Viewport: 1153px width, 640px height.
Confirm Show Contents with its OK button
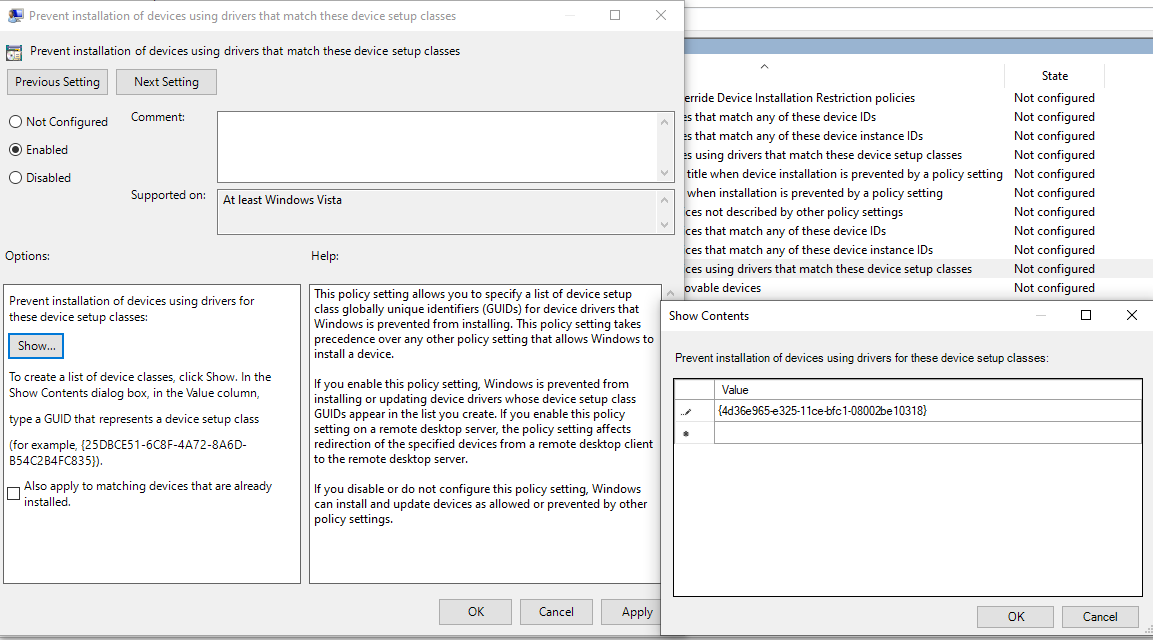point(1015,616)
